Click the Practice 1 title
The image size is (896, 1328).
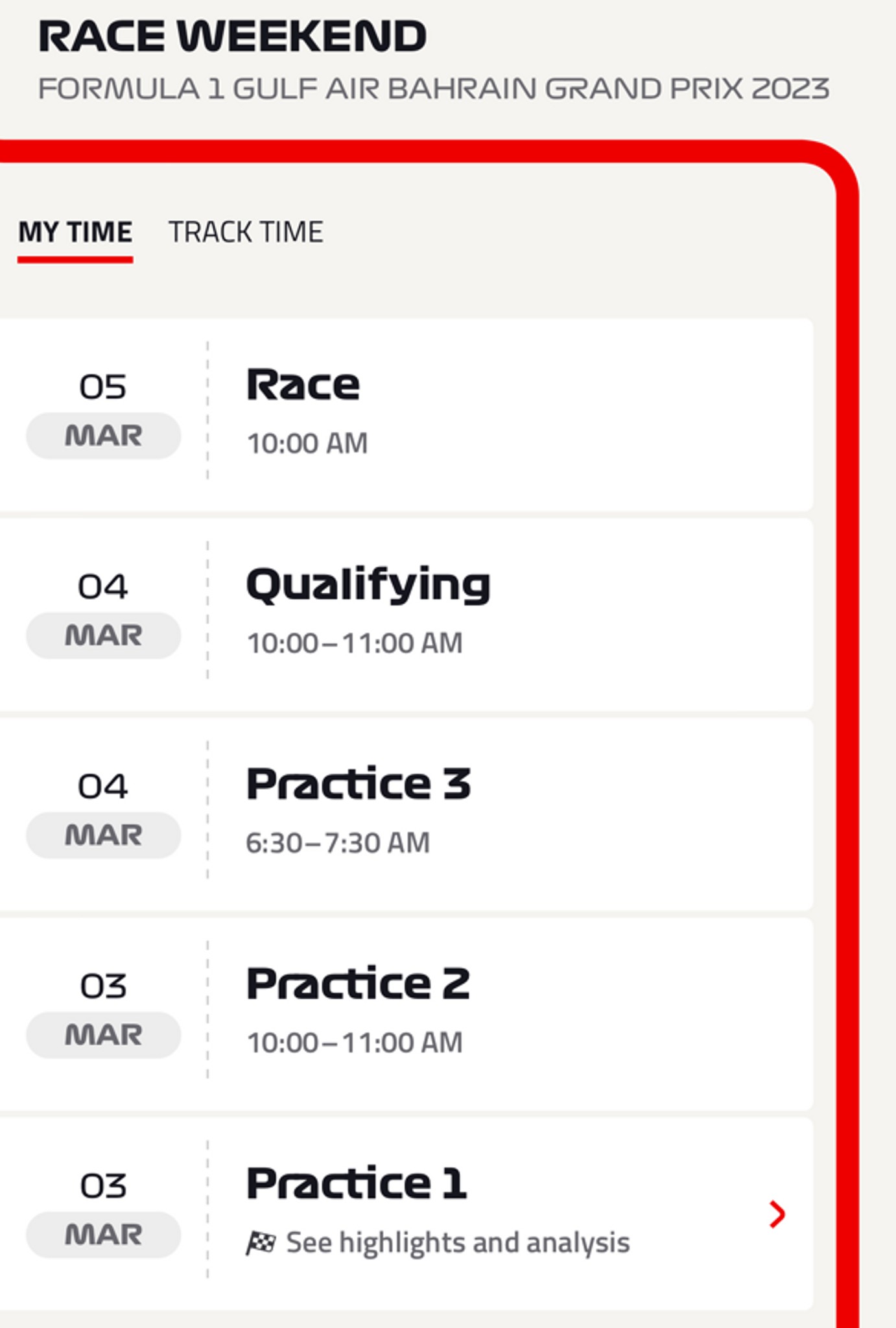click(357, 1183)
